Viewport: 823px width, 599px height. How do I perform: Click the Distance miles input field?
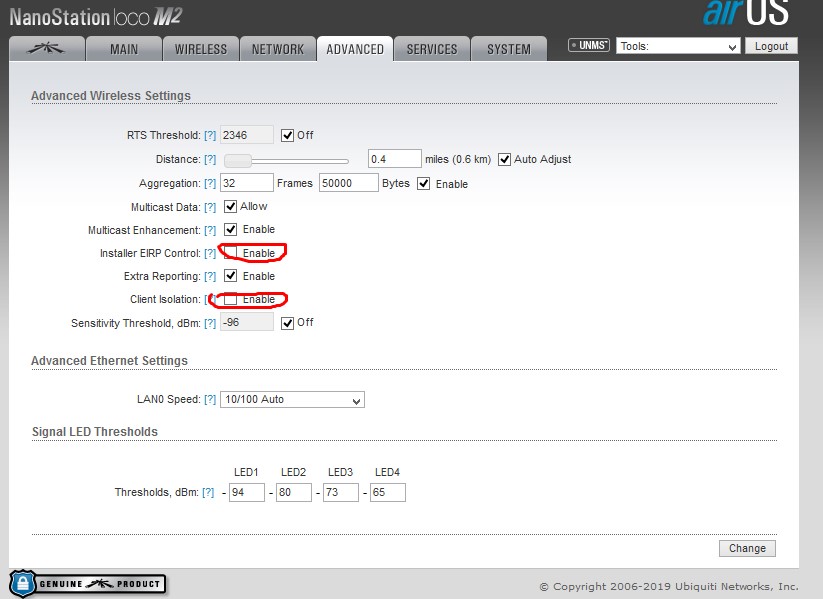395,159
